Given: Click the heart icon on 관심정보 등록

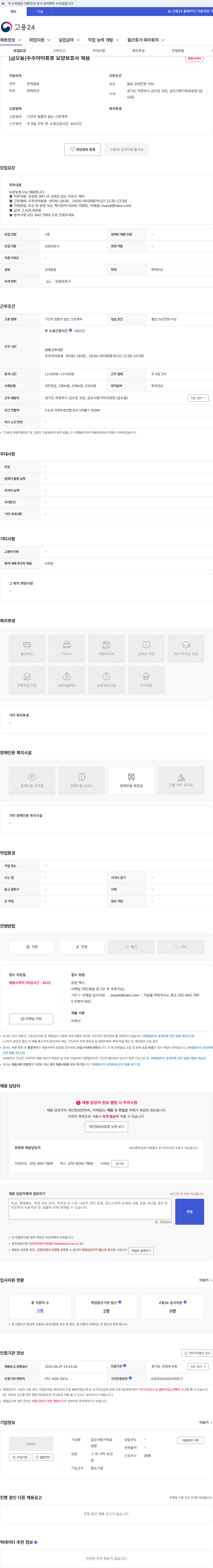Looking at the screenshot, I should 72,149.
